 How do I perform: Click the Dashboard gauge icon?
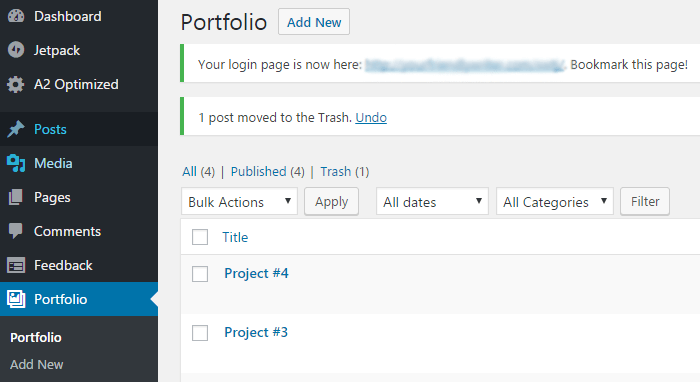pyautogui.click(x=16, y=16)
